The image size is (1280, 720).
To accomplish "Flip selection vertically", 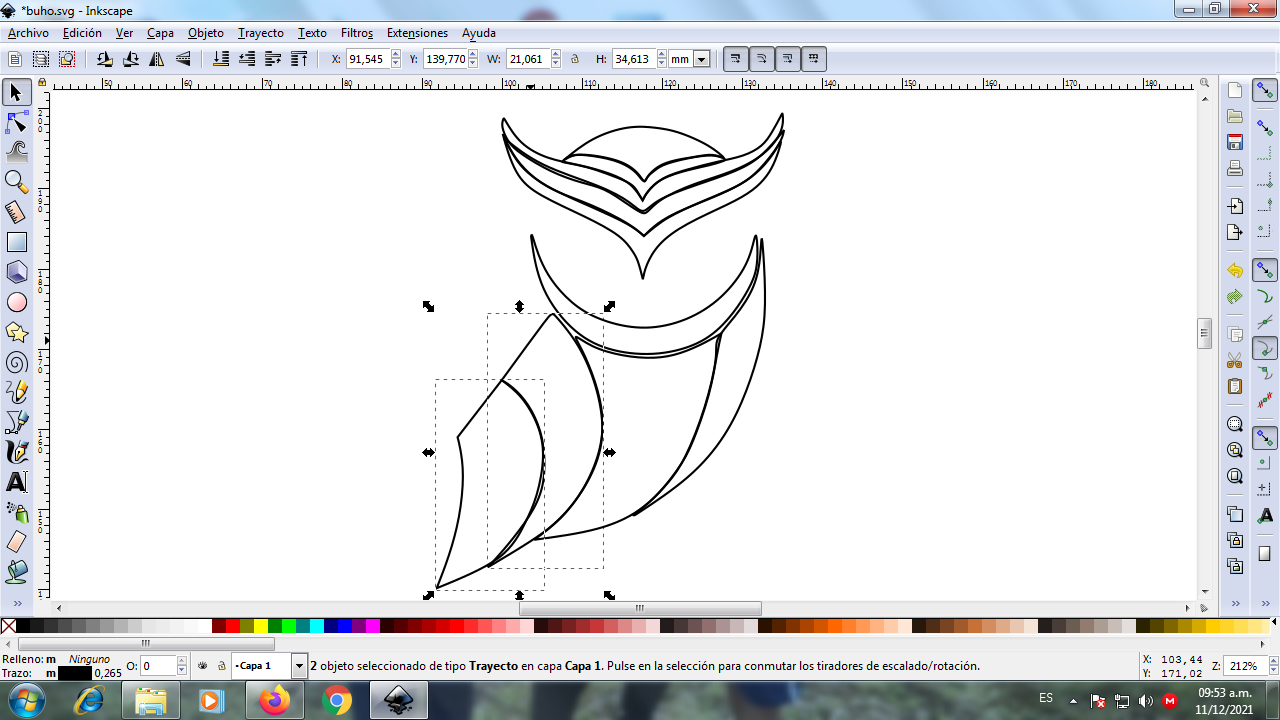I will tap(183, 59).
